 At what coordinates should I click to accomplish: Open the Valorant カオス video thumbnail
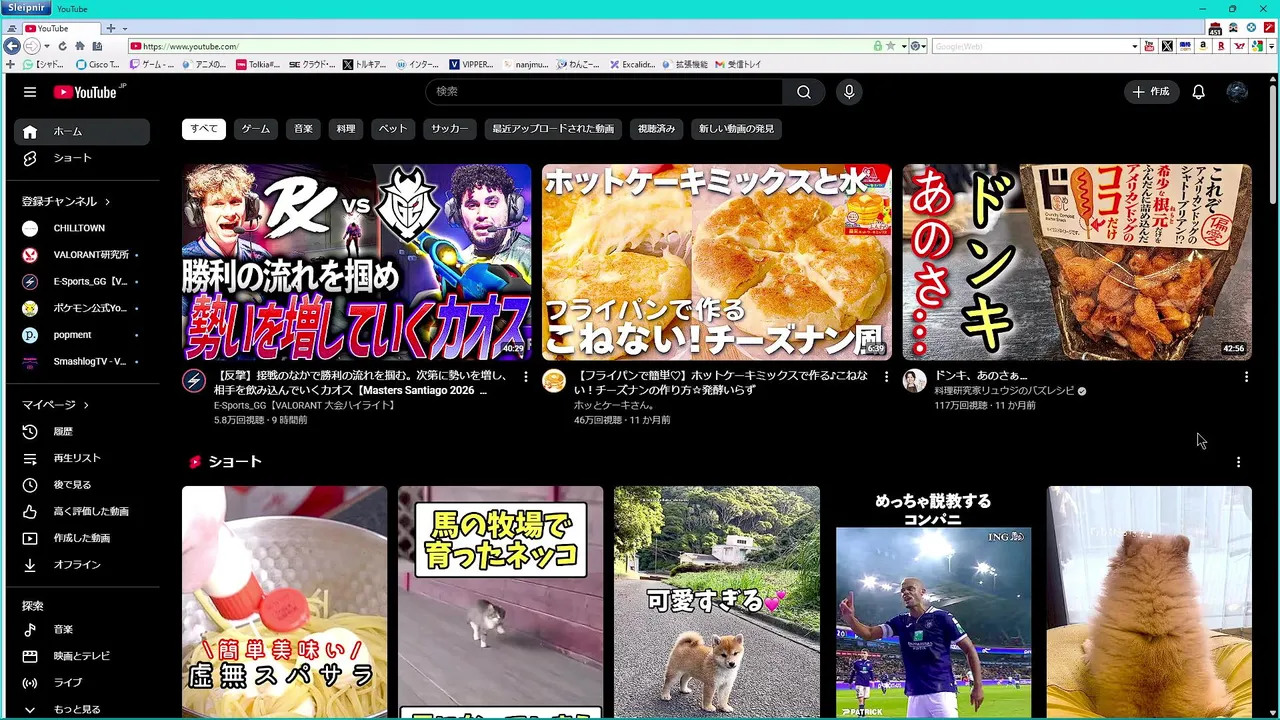click(357, 262)
